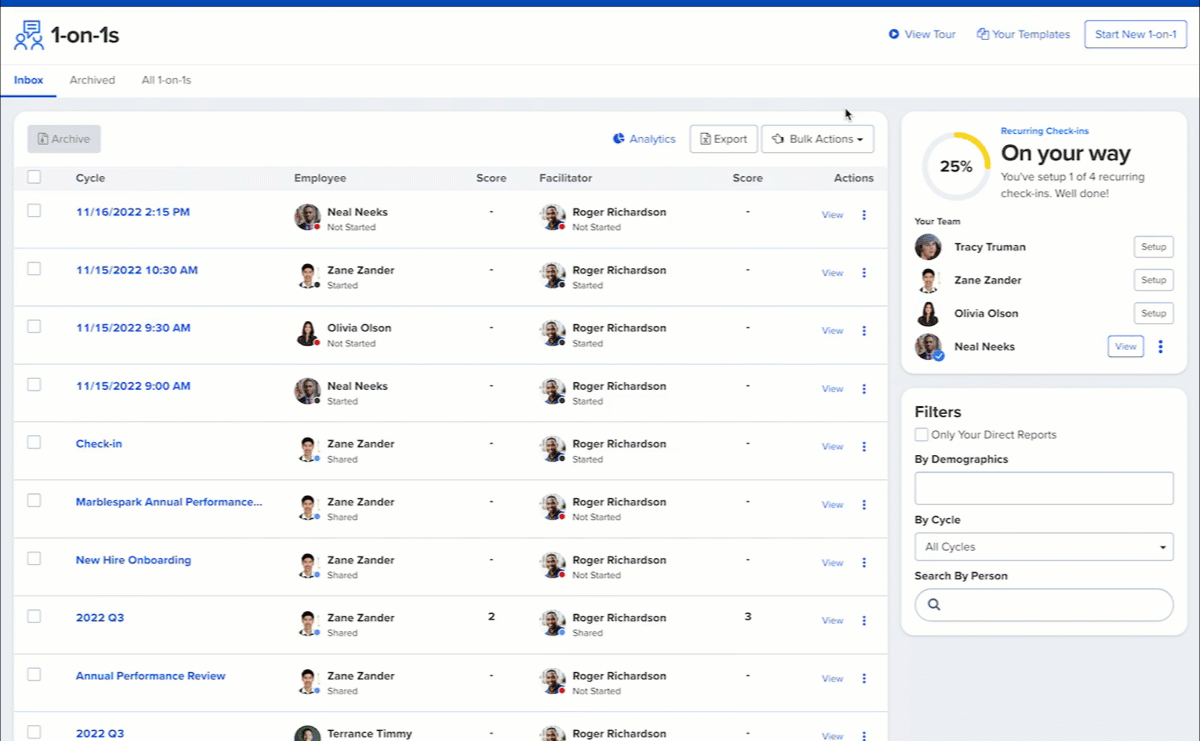Click the Start New 1-on-1 button
This screenshot has width=1200, height=741.
point(1135,34)
